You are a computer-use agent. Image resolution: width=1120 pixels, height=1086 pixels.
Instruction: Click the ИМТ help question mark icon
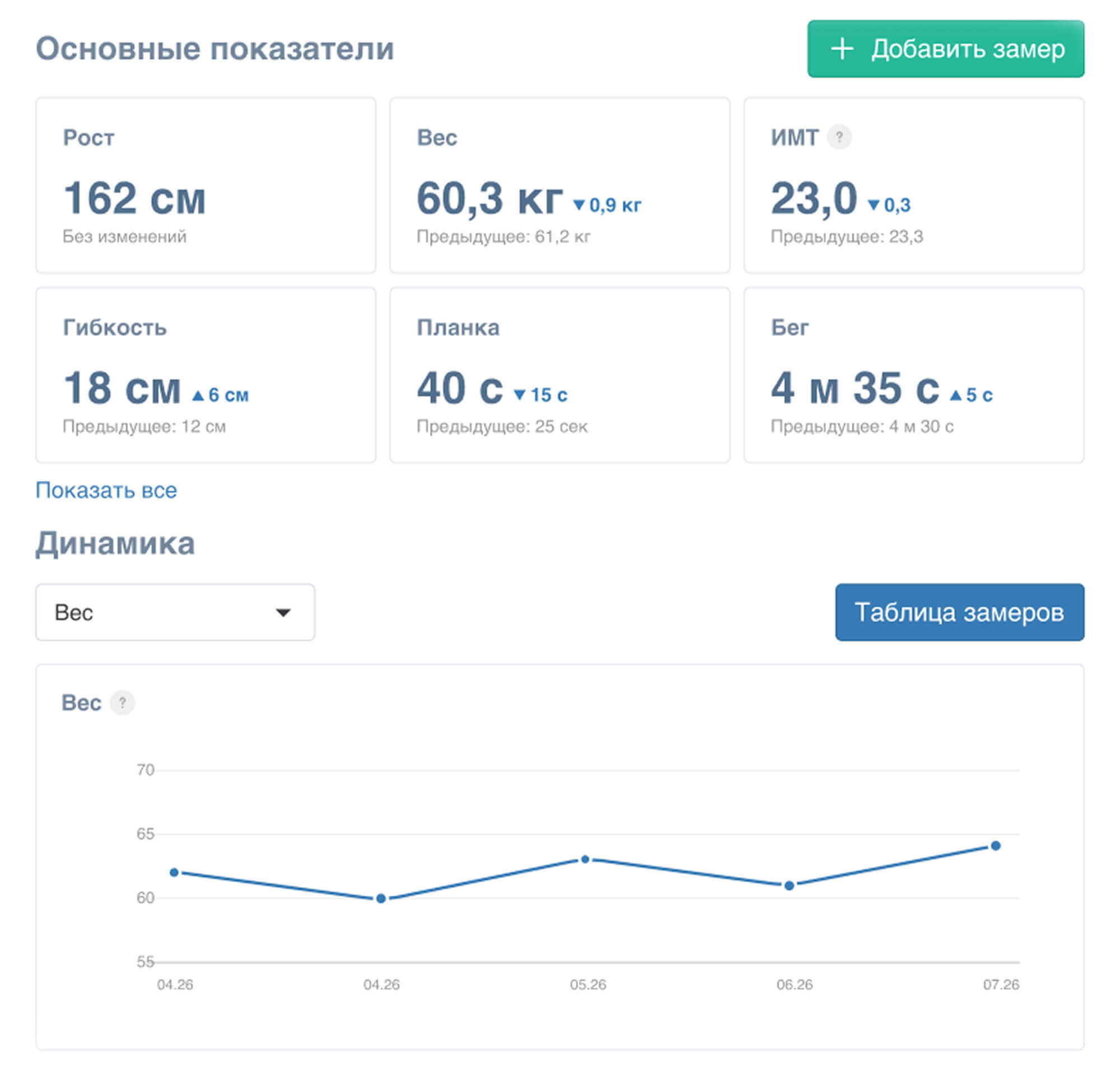pyautogui.click(x=839, y=137)
